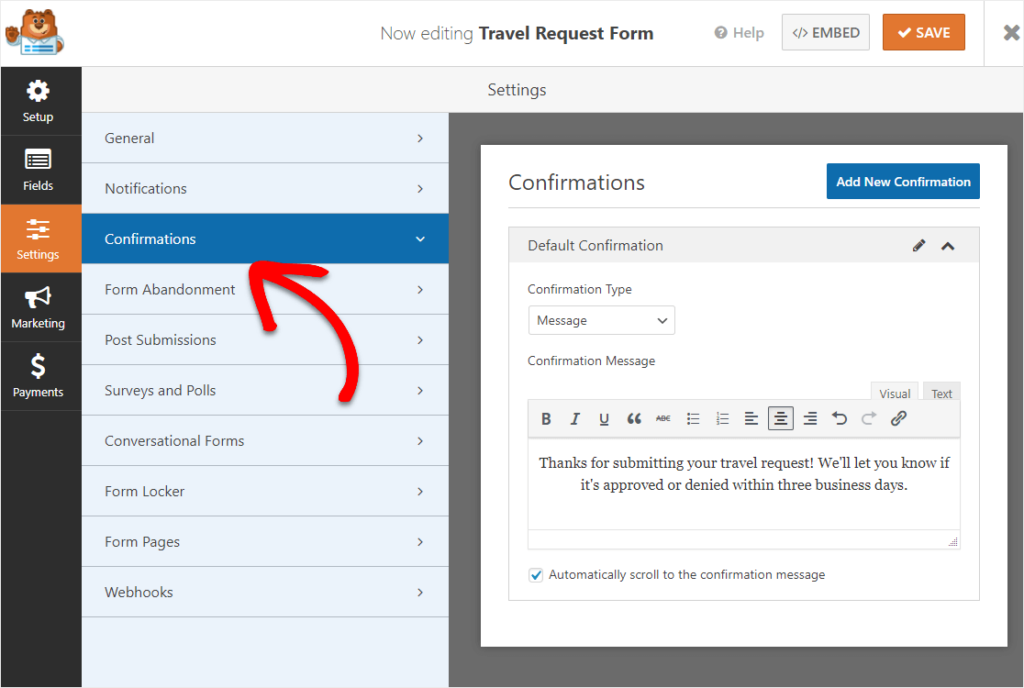Switch to the Text editor tab
Screen dimensions: 1024x688
click(941, 393)
